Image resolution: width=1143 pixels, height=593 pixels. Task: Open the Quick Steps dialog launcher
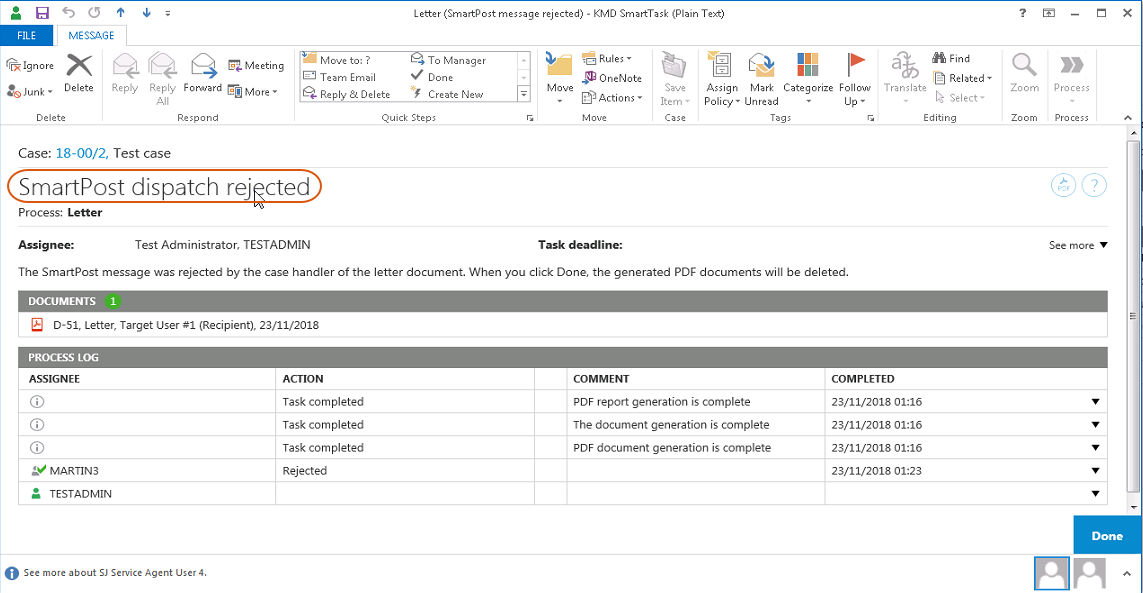click(x=530, y=117)
